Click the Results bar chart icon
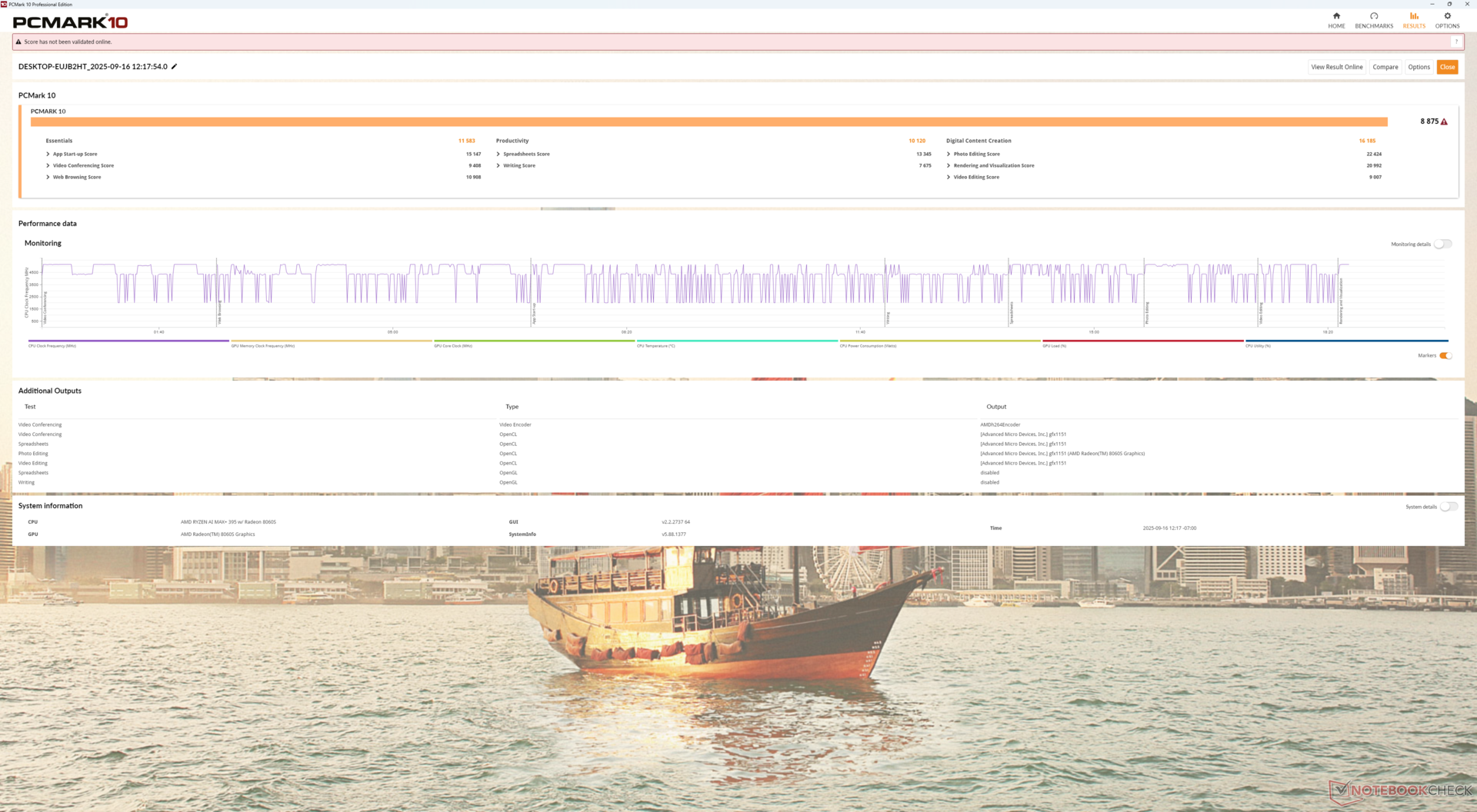This screenshot has height=812, width=1477. (x=1414, y=16)
